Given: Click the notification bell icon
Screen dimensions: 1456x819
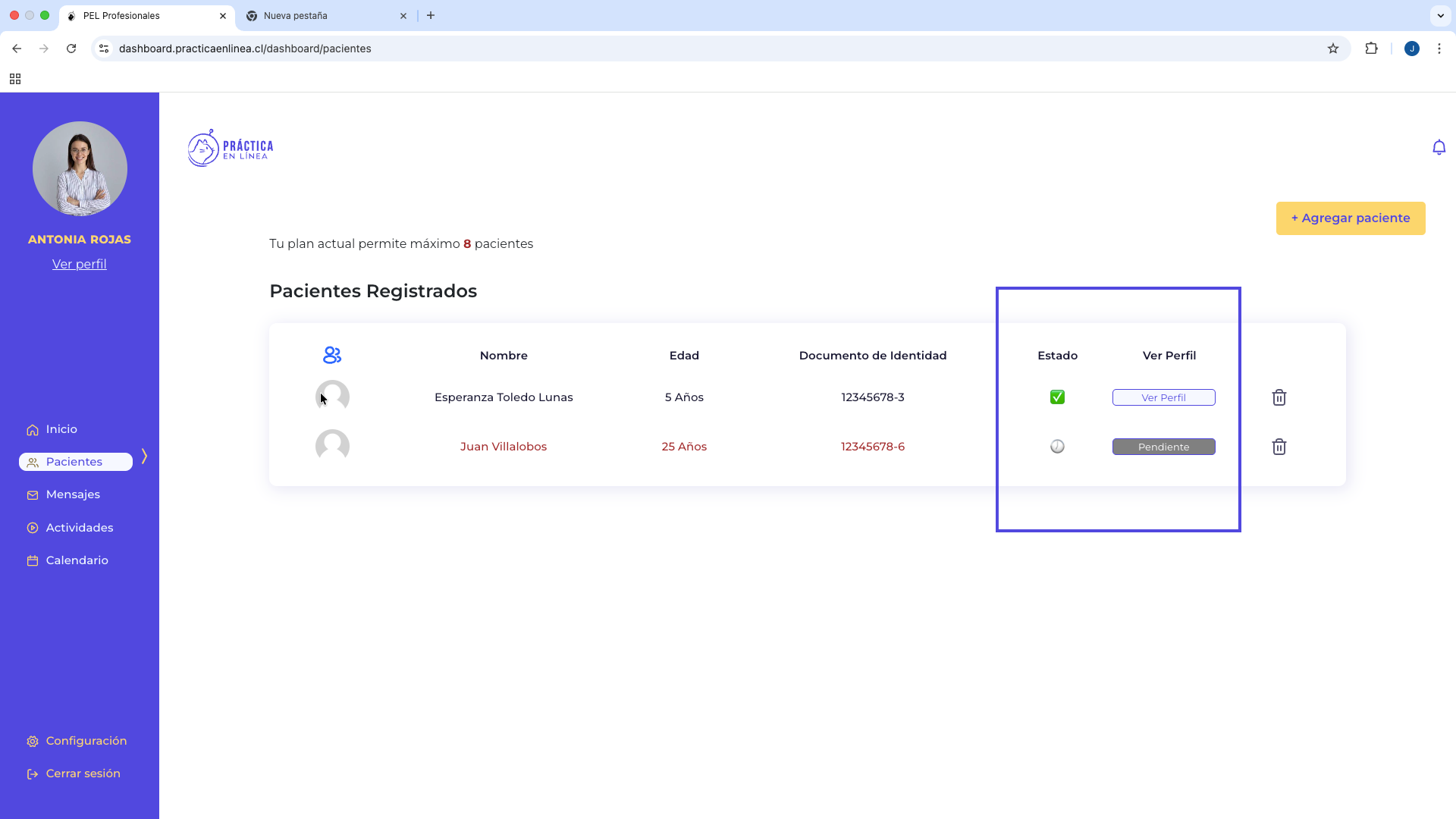Looking at the screenshot, I should click(1439, 147).
